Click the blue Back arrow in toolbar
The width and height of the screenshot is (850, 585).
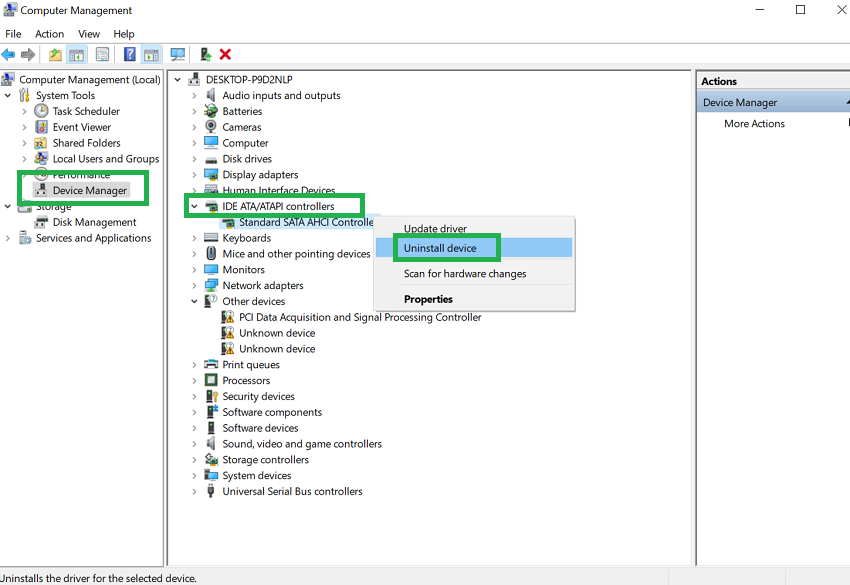pos(9,54)
